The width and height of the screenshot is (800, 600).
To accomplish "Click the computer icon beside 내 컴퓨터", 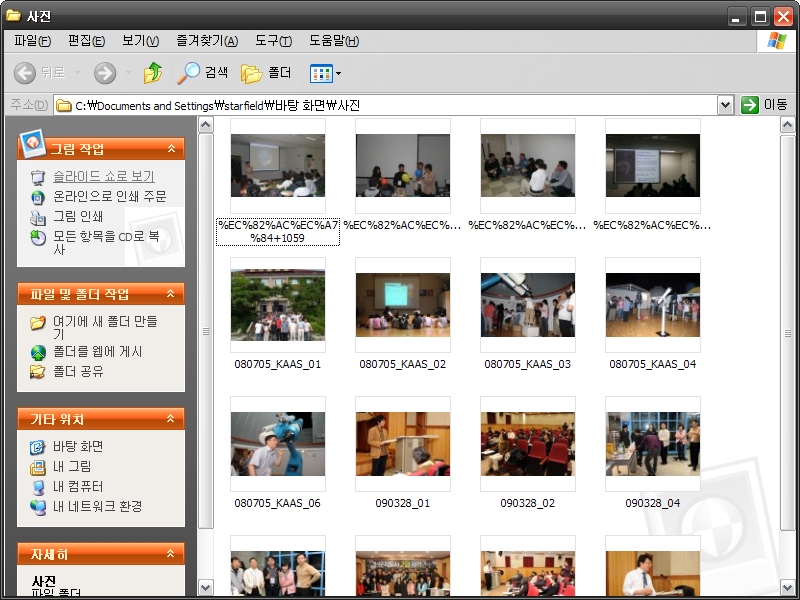I will pyautogui.click(x=38, y=487).
